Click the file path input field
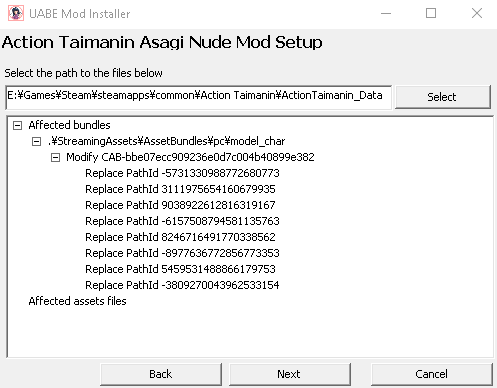 click(199, 97)
